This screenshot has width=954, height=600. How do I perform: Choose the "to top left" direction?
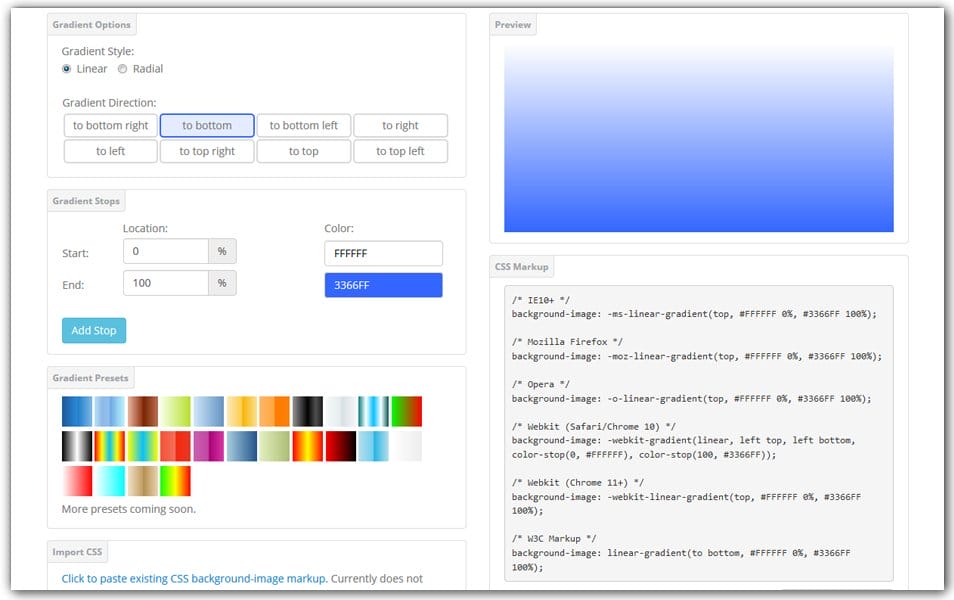(x=400, y=150)
